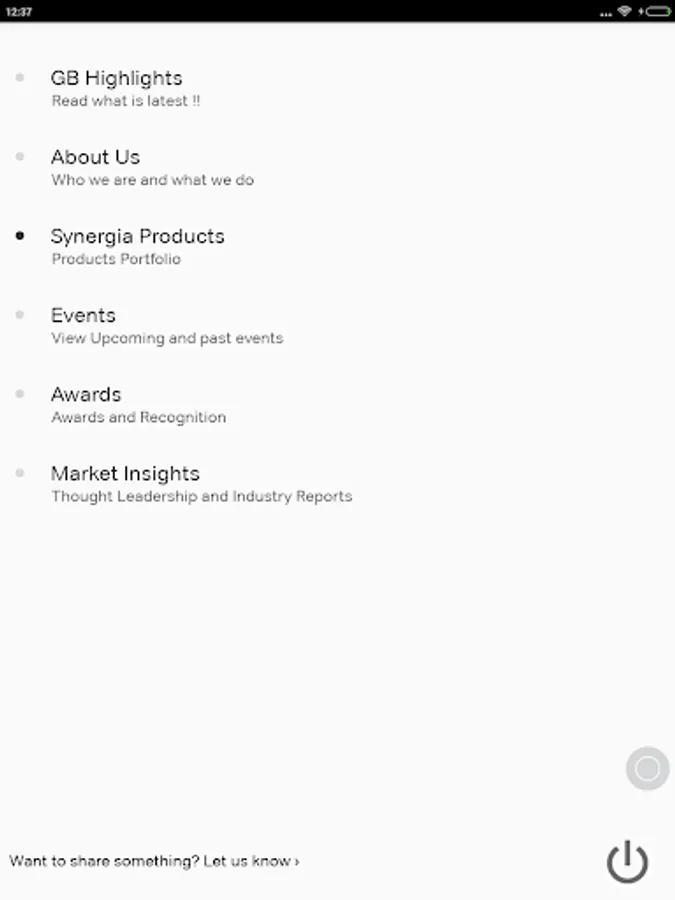This screenshot has width=675, height=900.
Task: Tap the floating circle assistive button
Action: [x=647, y=769]
